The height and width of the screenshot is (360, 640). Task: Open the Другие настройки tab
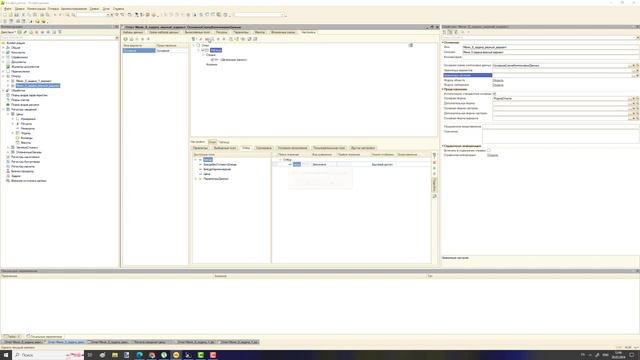(362, 148)
